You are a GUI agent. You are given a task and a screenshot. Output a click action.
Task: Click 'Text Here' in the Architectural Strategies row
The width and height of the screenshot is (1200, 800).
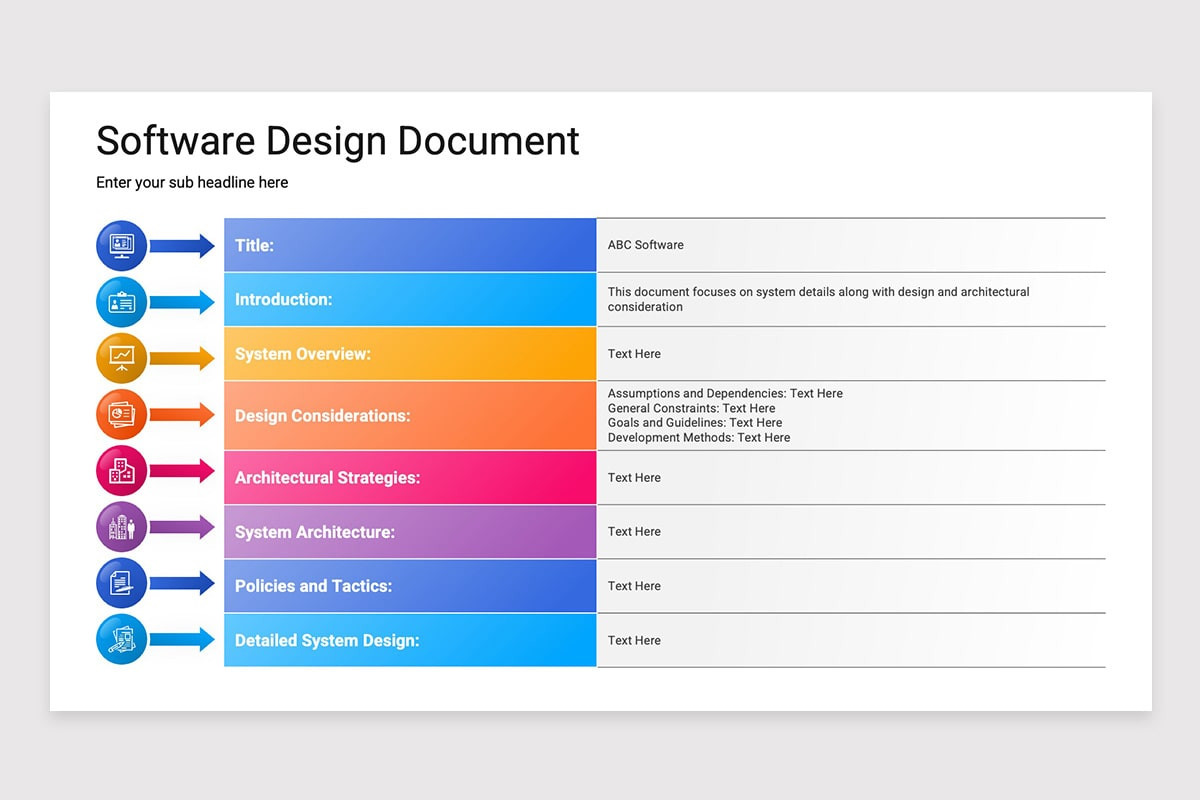click(634, 478)
